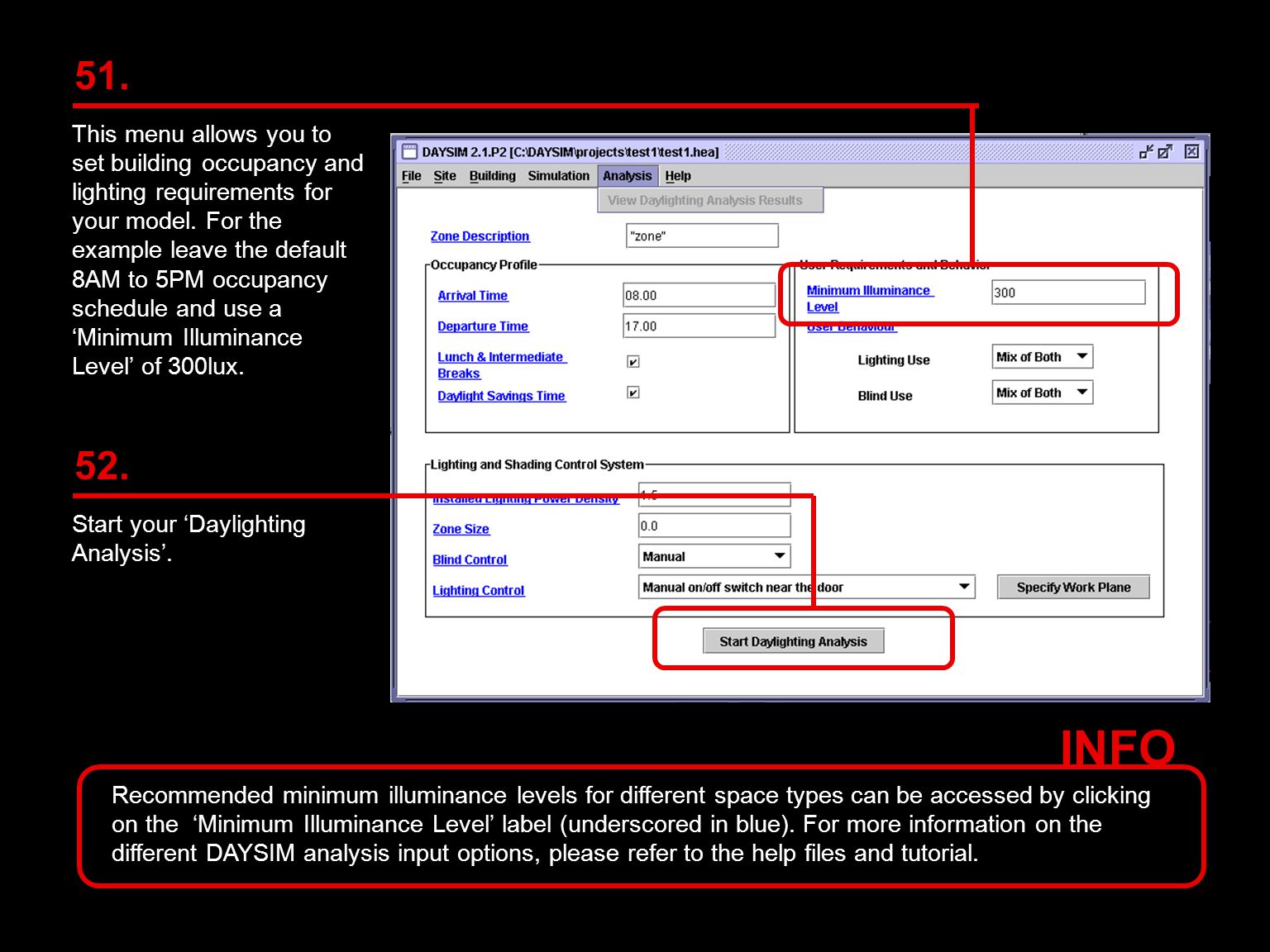The width and height of the screenshot is (1270, 952).
Task: Open the File menu
Action: (411, 176)
